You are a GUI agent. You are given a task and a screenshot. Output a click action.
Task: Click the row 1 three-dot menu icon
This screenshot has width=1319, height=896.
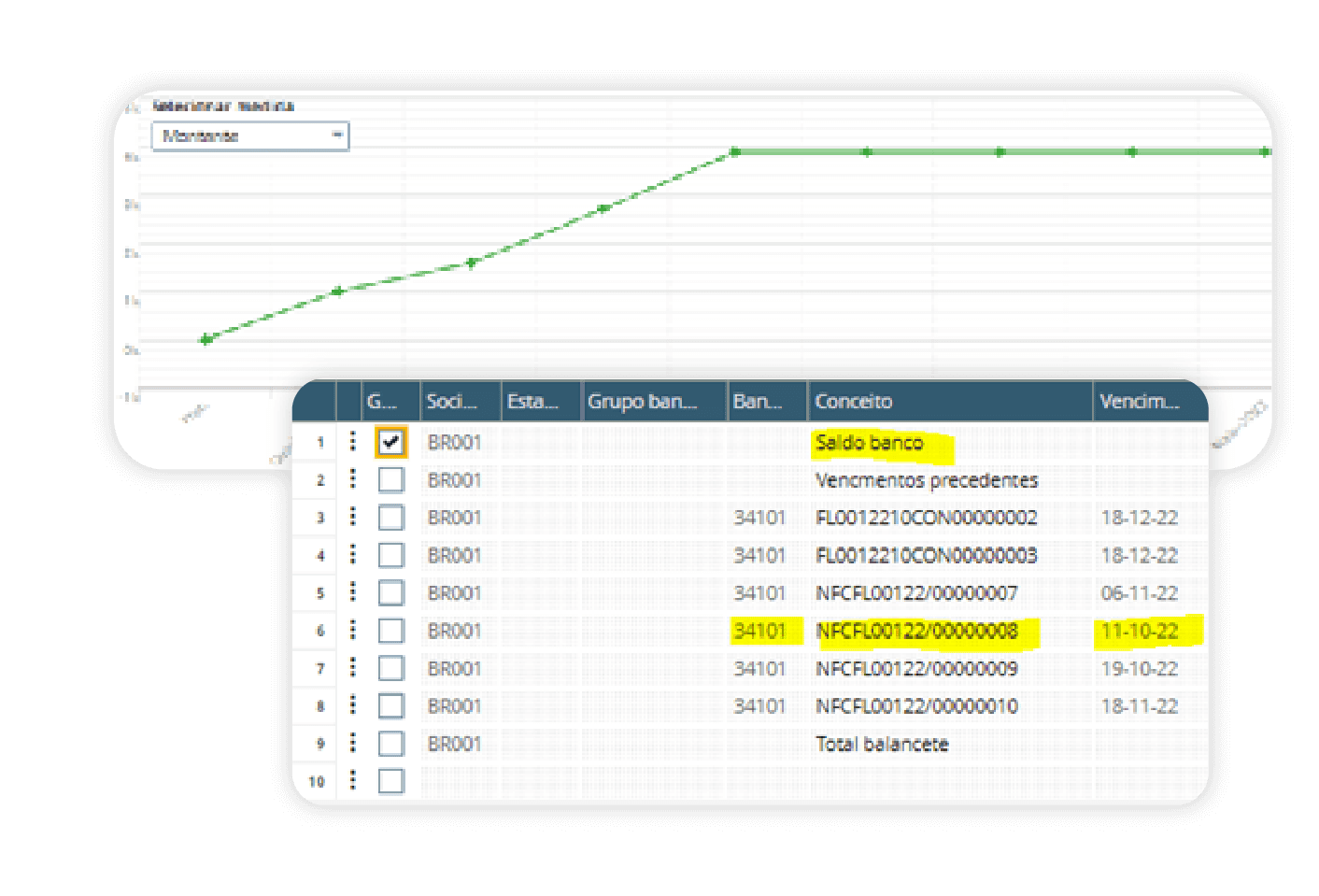point(352,441)
